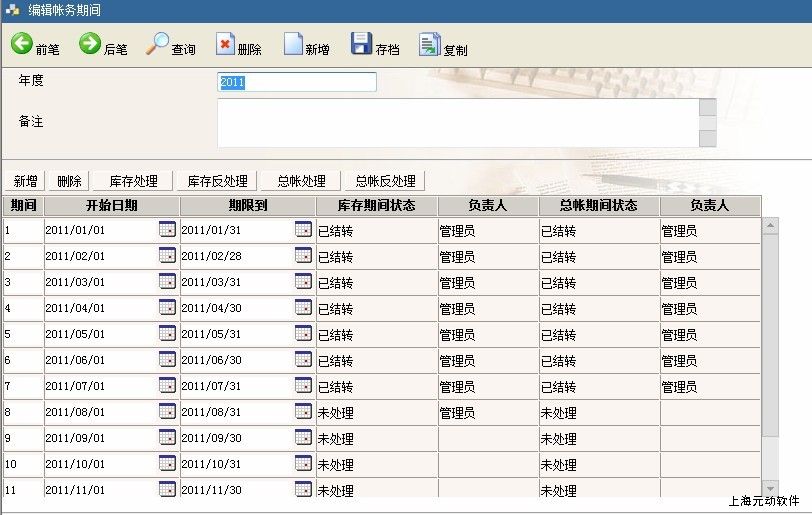Click the grid 删除 delete-row button
Viewport: 812px width, 515px height.
click(x=69, y=181)
